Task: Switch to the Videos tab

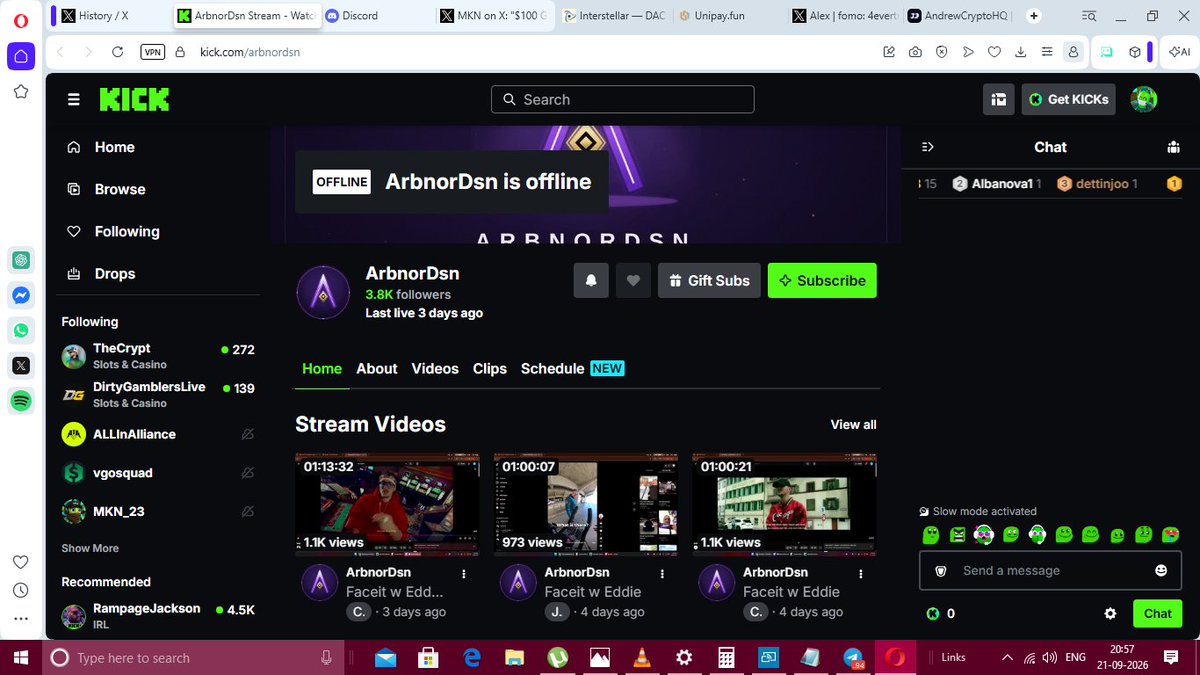Action: point(435,368)
